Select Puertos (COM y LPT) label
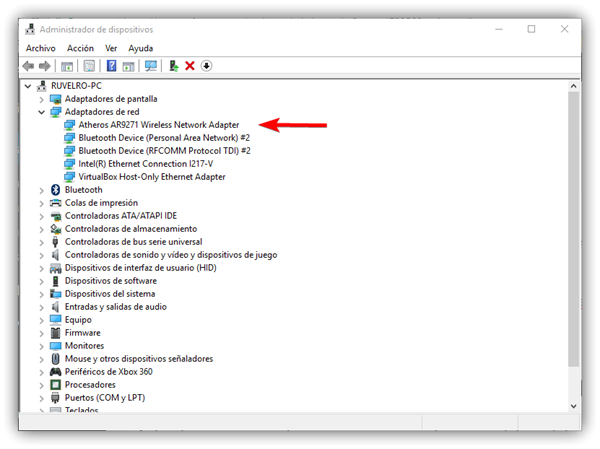600x449 pixels. (x=105, y=398)
